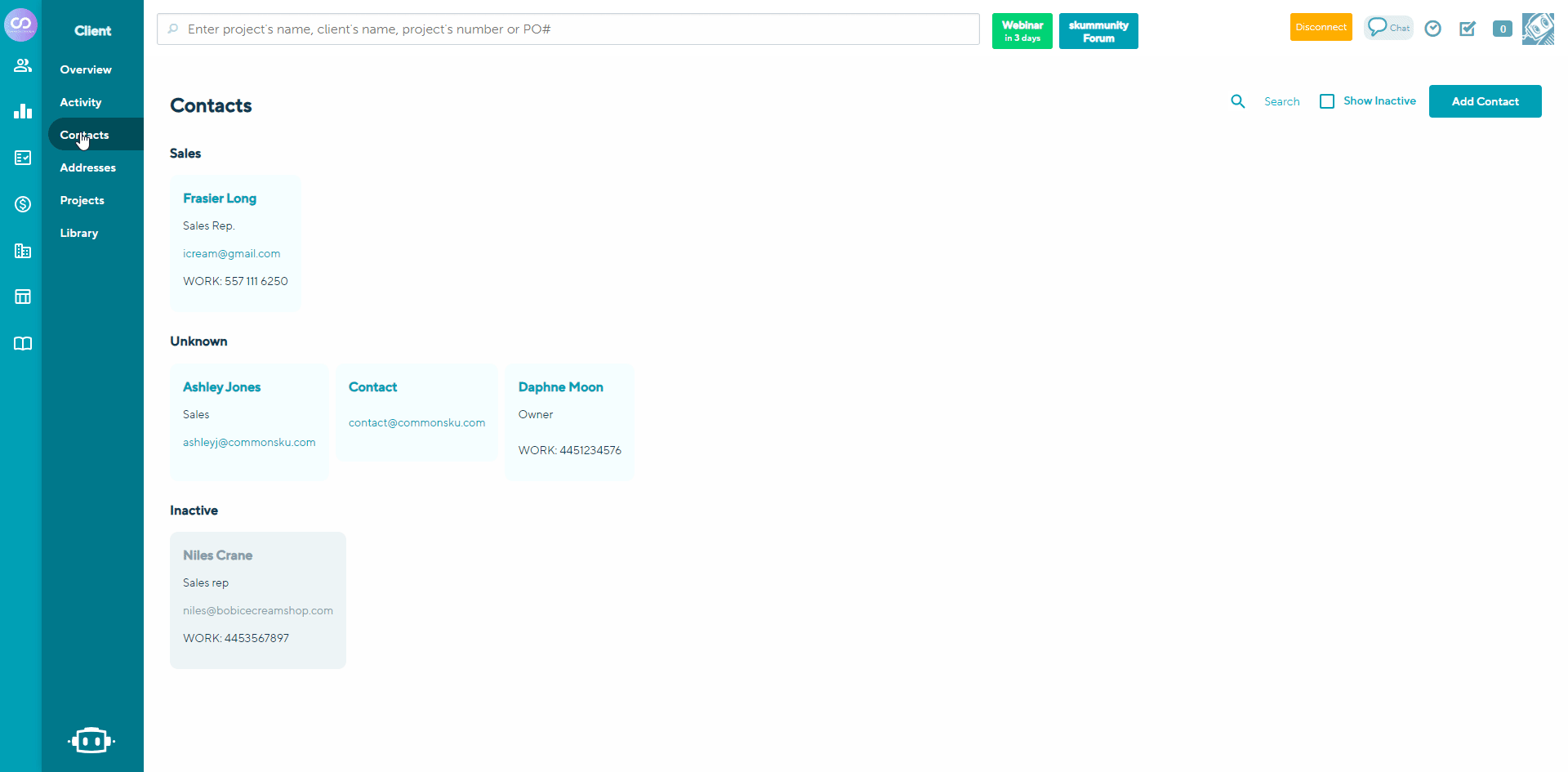Click the library book icon in sidebar
The height and width of the screenshot is (772, 1568).
pyautogui.click(x=22, y=343)
